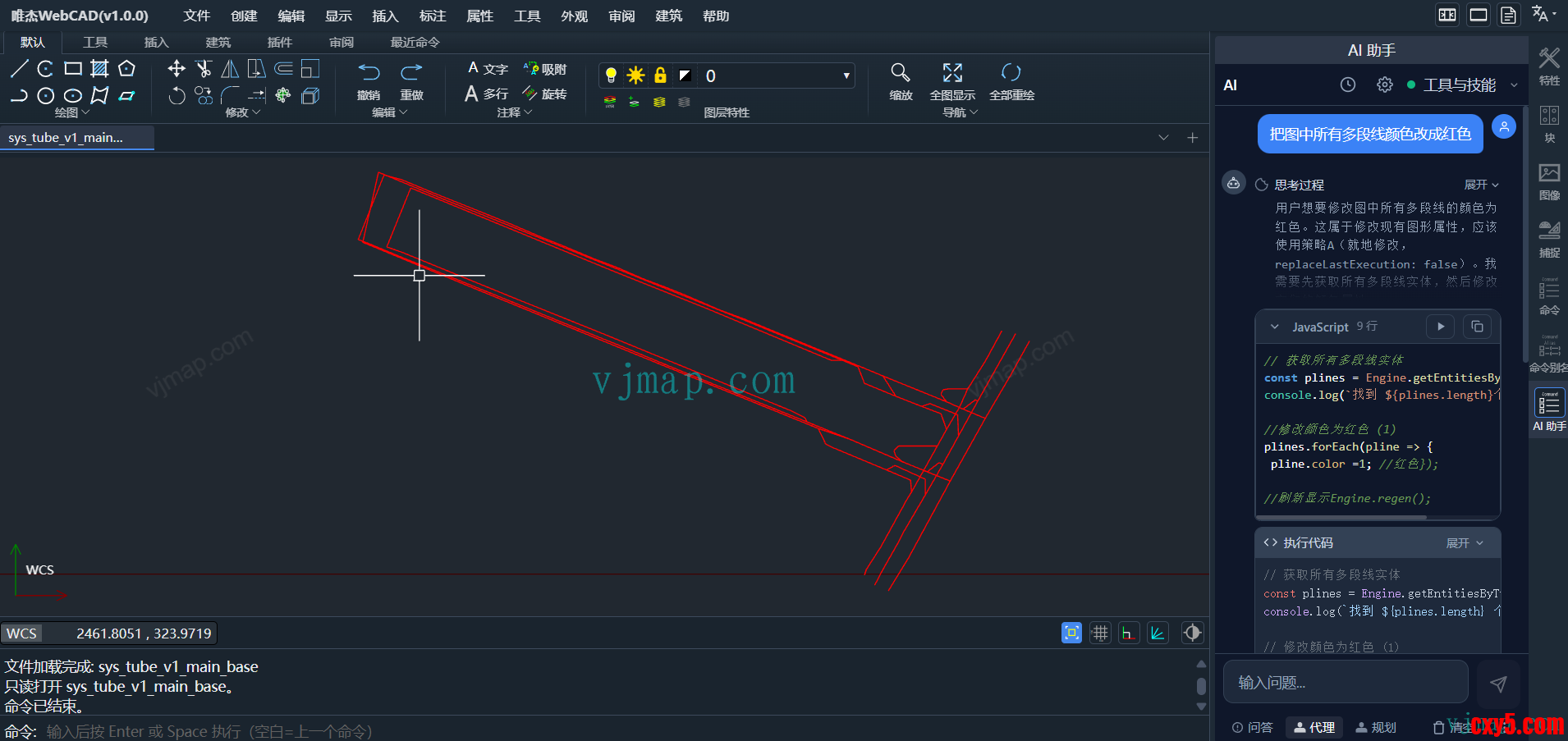
Task: Open the 文件 menu
Action: click(197, 16)
